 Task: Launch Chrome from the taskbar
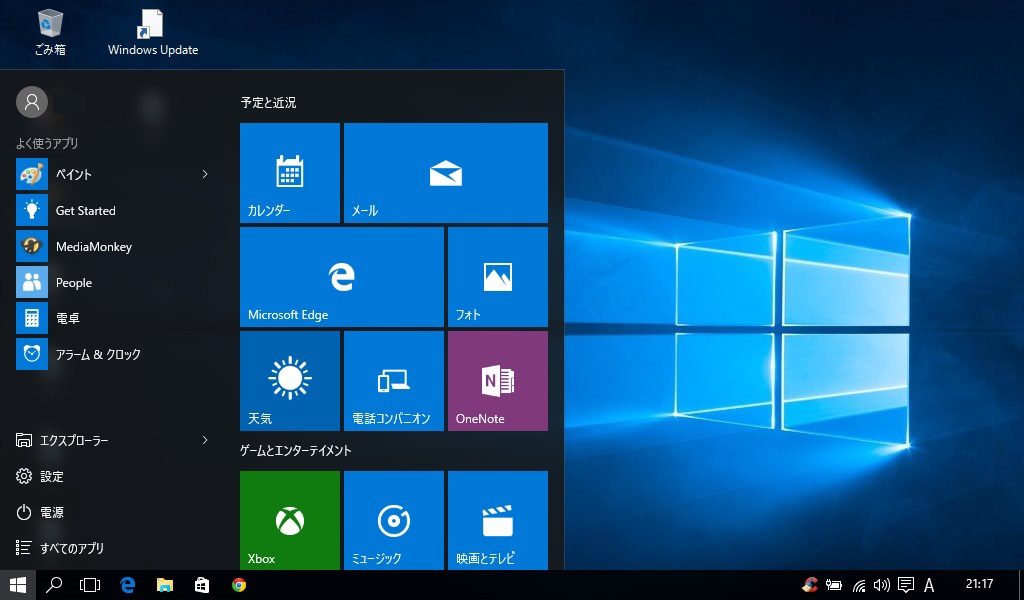239,585
